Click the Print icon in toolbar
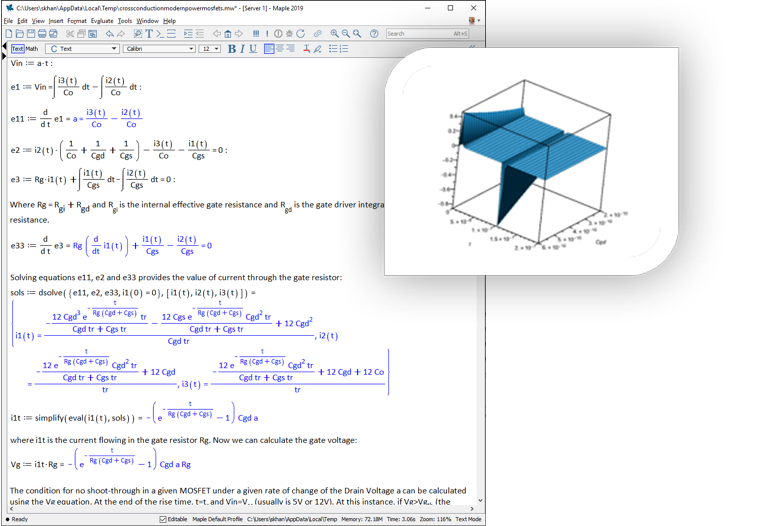The image size is (775, 526). [x=42, y=34]
